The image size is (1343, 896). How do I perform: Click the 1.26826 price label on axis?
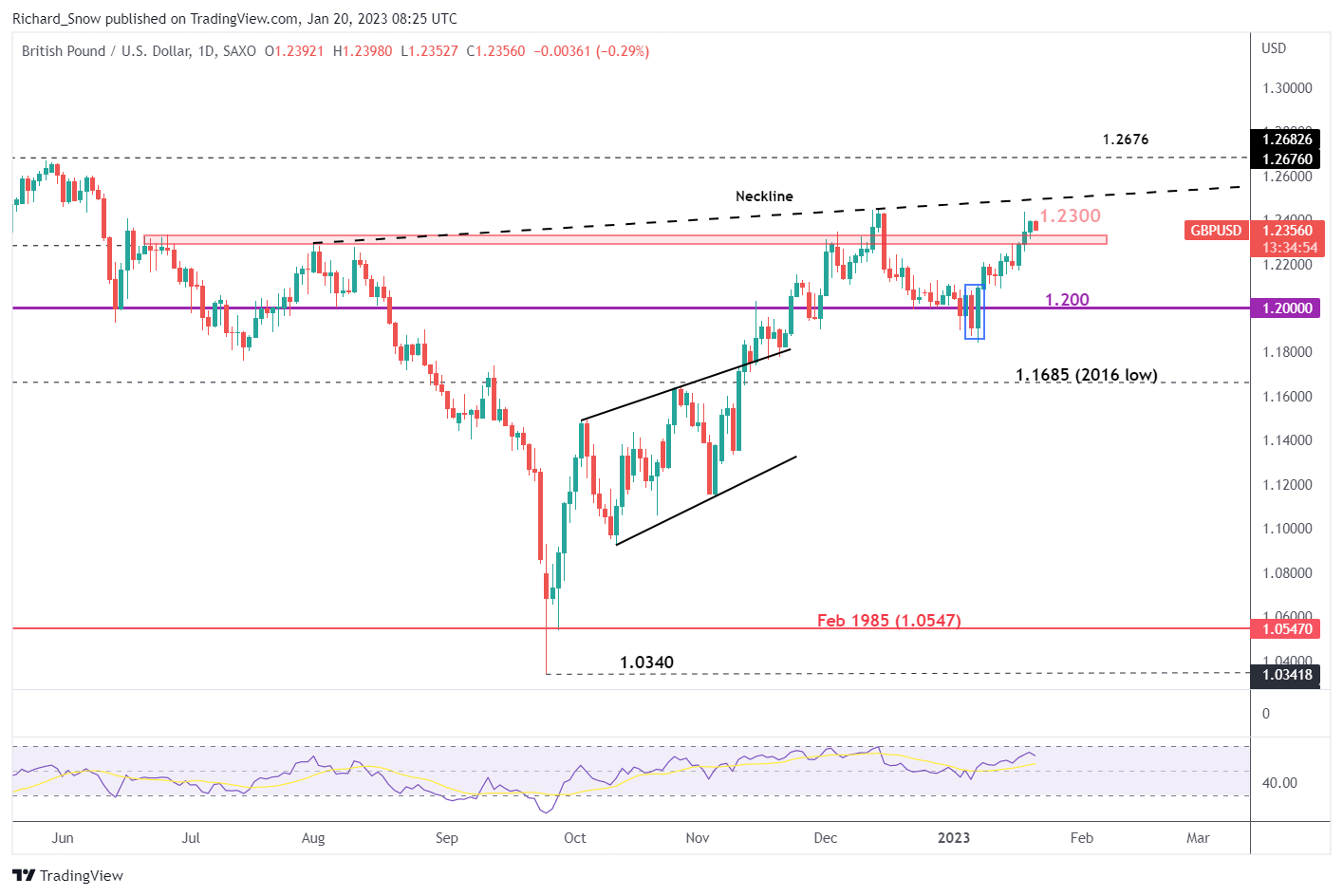[1286, 140]
